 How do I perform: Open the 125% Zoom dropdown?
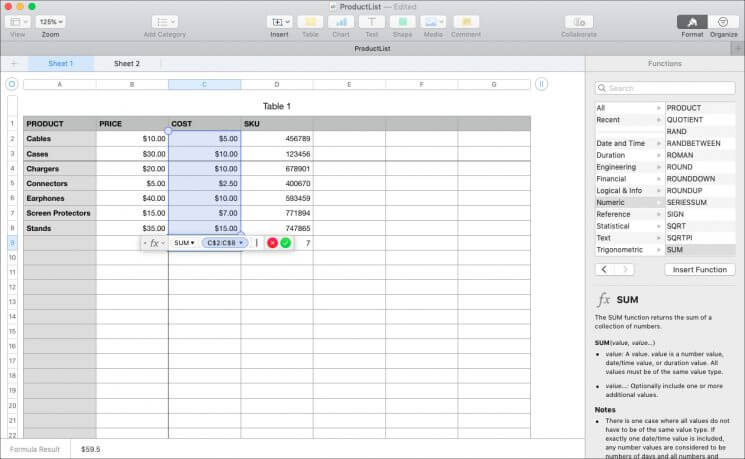tap(50, 21)
